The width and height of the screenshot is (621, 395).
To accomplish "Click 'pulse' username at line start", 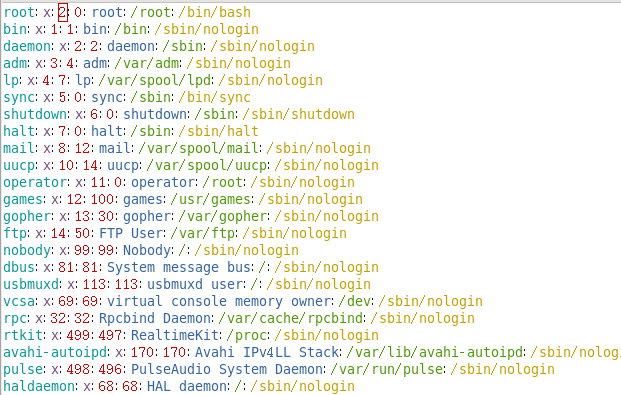I will pyautogui.click(x=23, y=370).
